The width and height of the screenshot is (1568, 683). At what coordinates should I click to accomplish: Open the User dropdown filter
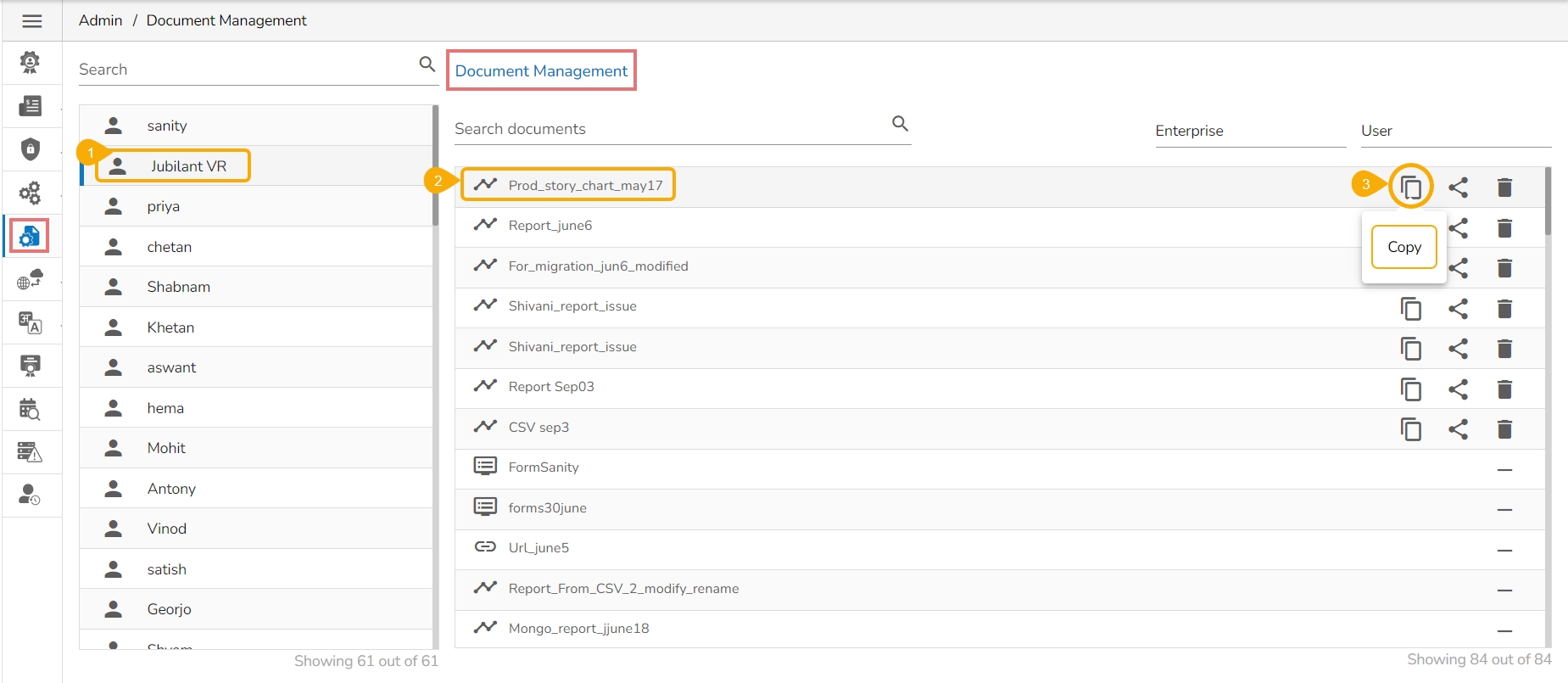click(1455, 131)
